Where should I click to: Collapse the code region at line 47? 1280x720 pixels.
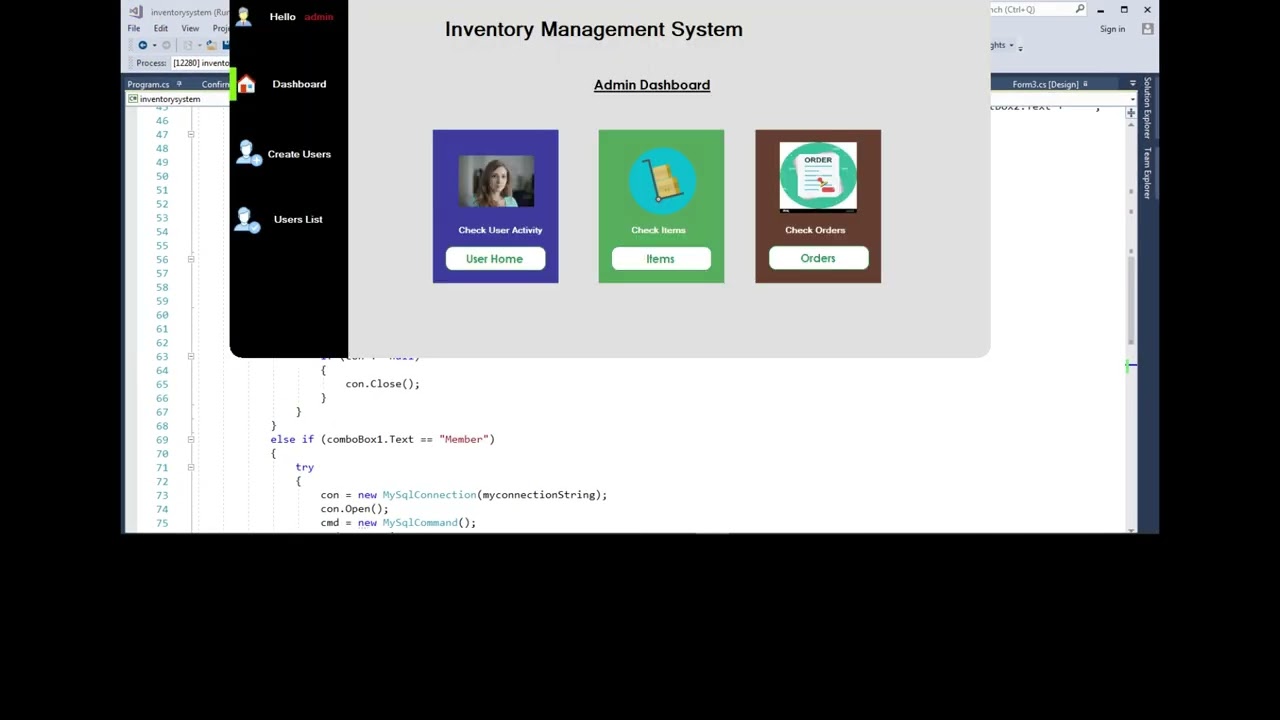coord(191,134)
